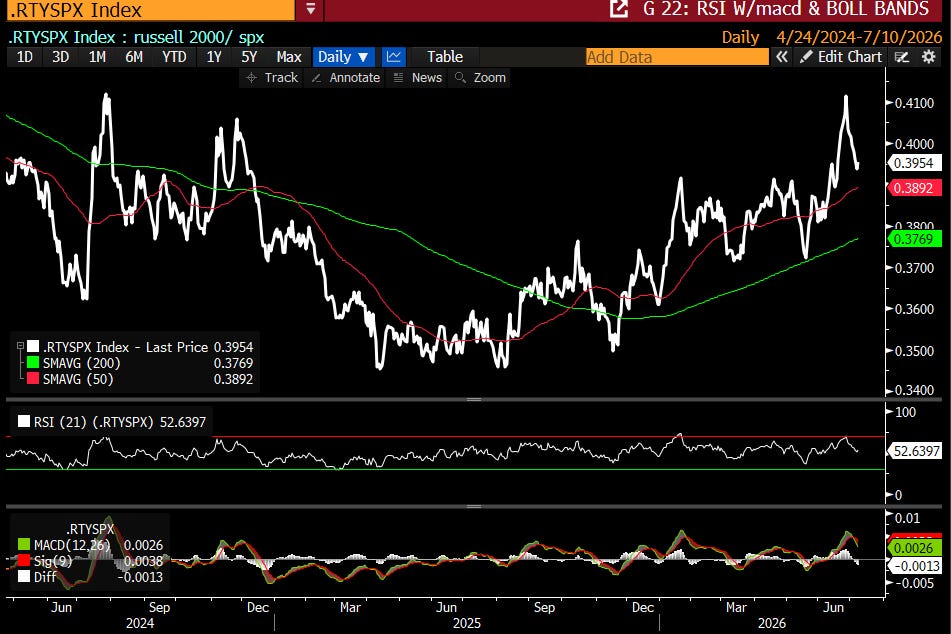Click the green SMAVG (200) legend swatch
The image size is (951, 634).
[33, 363]
